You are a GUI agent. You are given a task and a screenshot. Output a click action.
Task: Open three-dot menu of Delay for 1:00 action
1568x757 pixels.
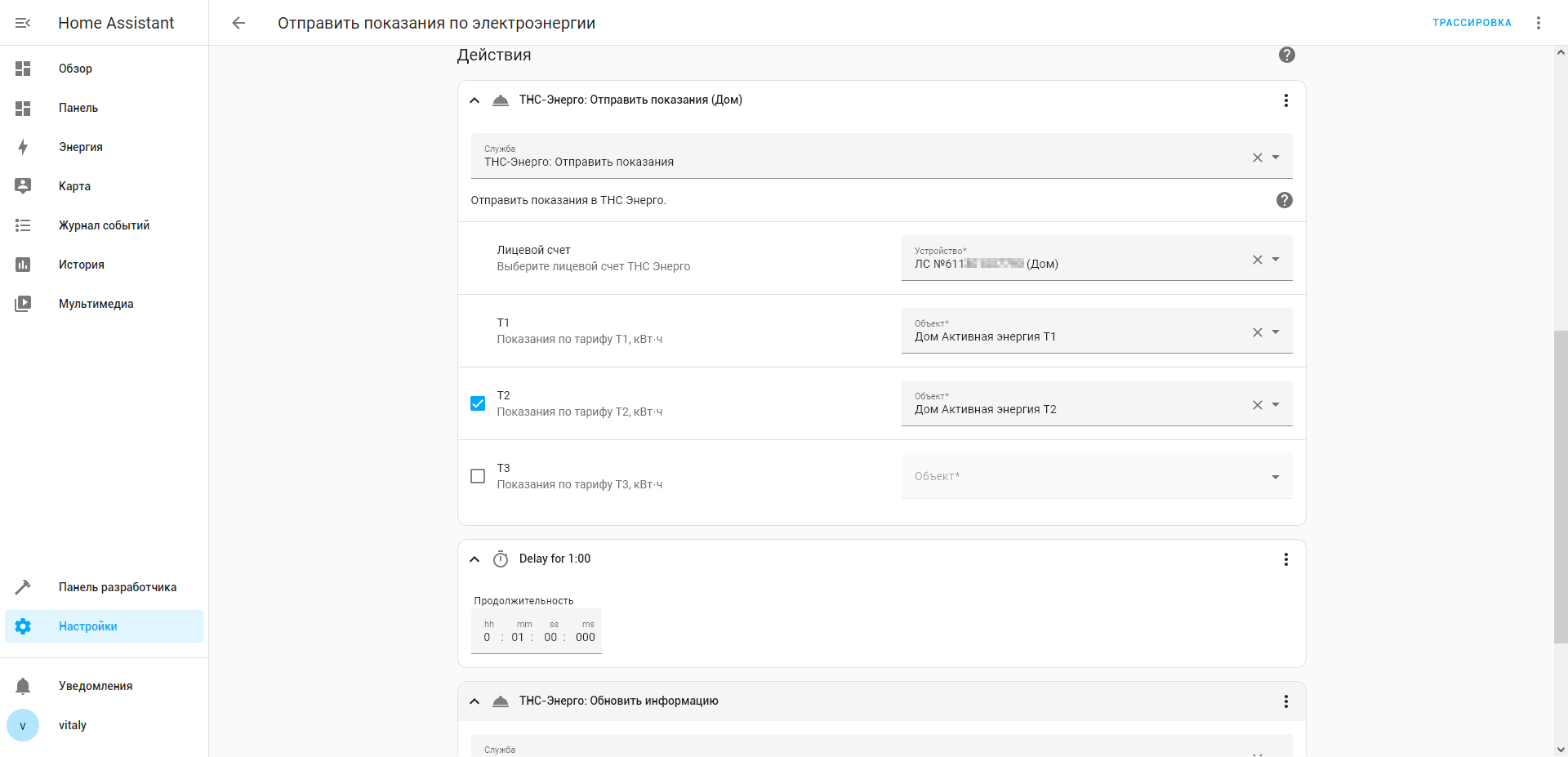1286,559
